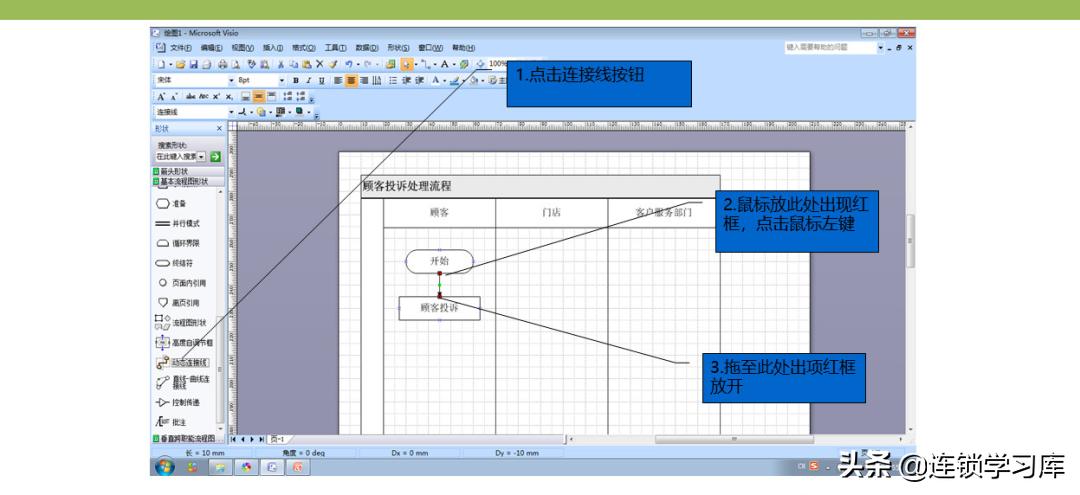Open the 工具 menu
This screenshot has width=1080, height=495.
pos(335,48)
